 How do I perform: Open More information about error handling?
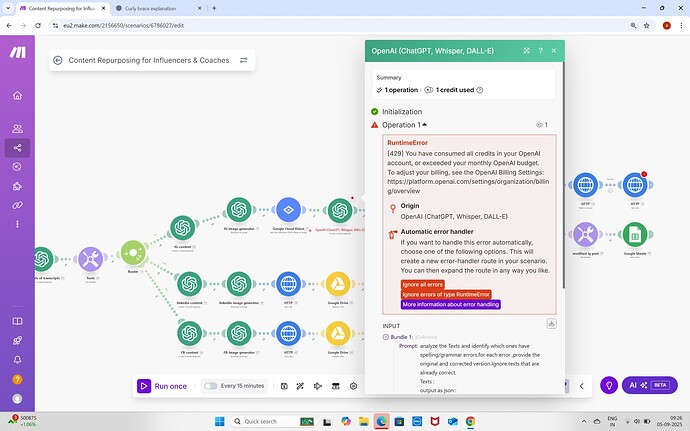tap(451, 304)
